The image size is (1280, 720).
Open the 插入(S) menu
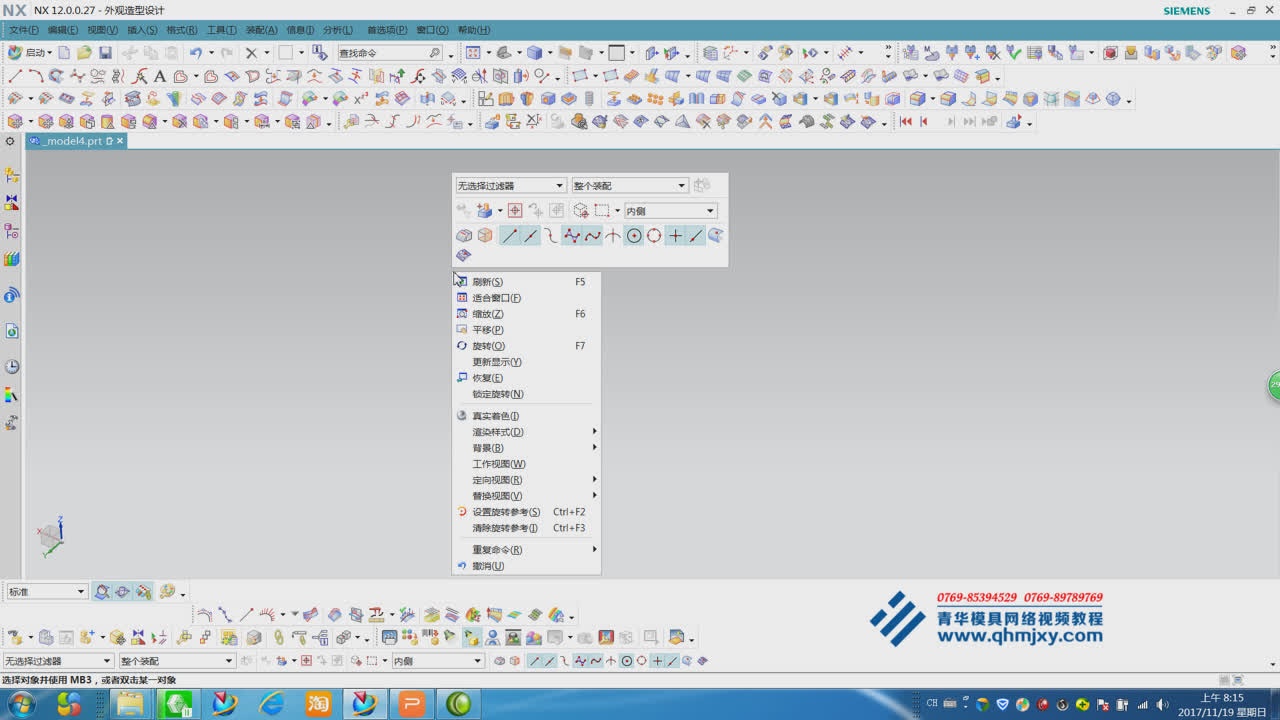(143, 30)
